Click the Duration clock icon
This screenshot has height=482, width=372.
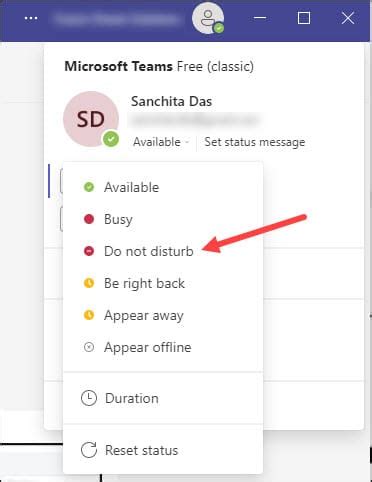pos(89,398)
